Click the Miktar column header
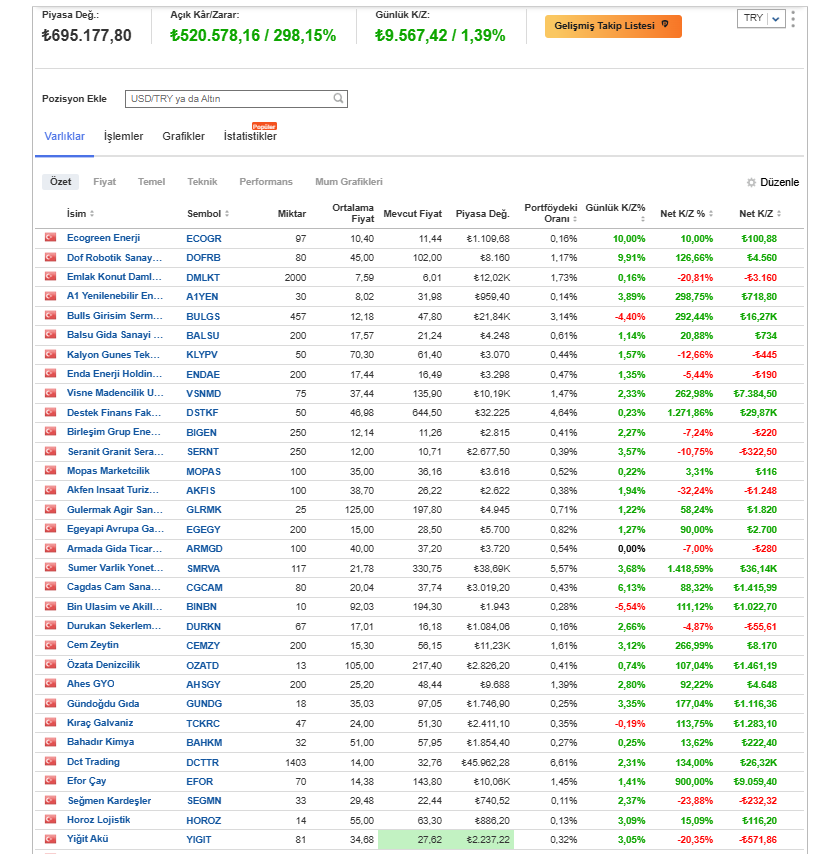This screenshot has width=822, height=854. click(x=292, y=214)
